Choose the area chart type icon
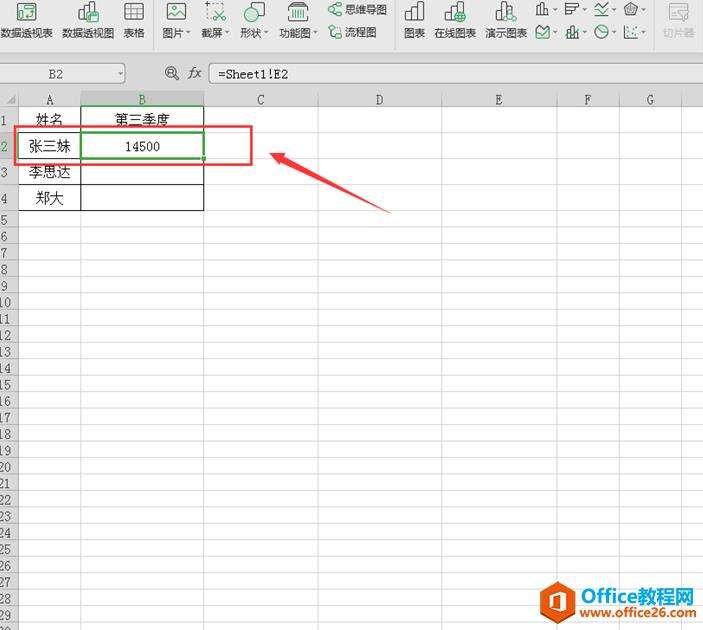This screenshot has height=630, width=703. tap(542, 32)
